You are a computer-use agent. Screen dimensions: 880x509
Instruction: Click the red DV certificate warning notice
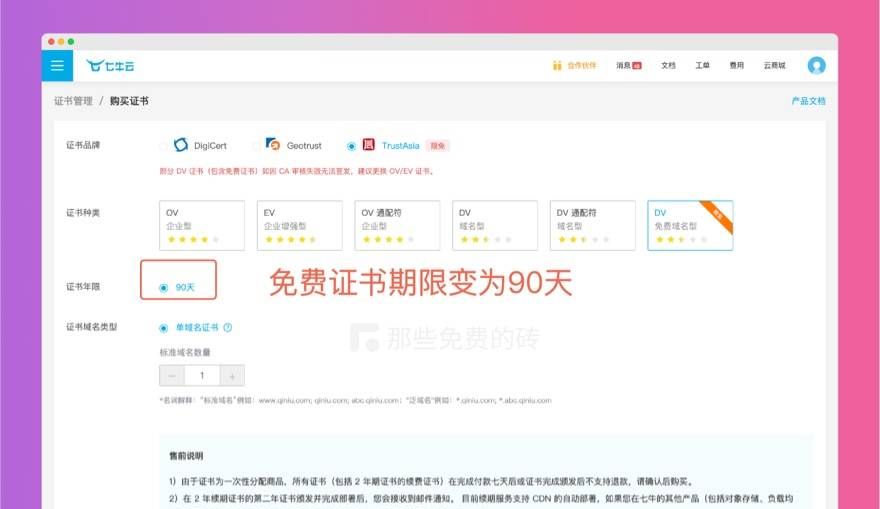click(297, 171)
